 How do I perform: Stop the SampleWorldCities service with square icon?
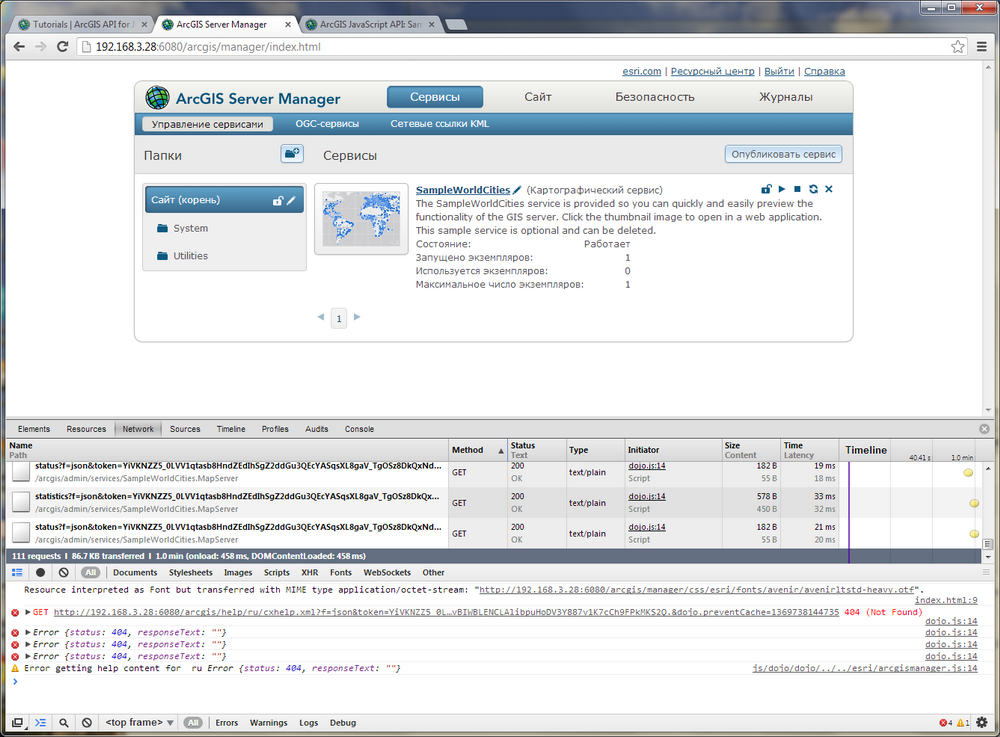coord(797,189)
